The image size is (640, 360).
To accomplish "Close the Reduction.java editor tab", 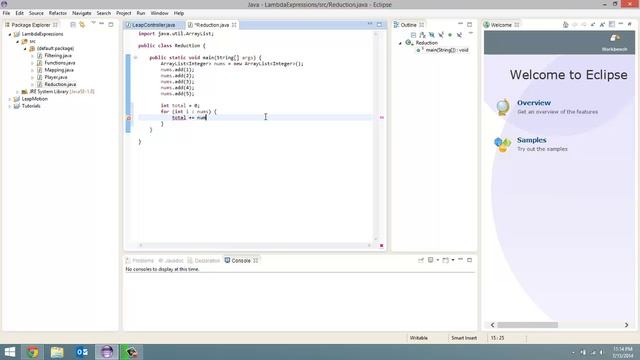I will click(234, 25).
